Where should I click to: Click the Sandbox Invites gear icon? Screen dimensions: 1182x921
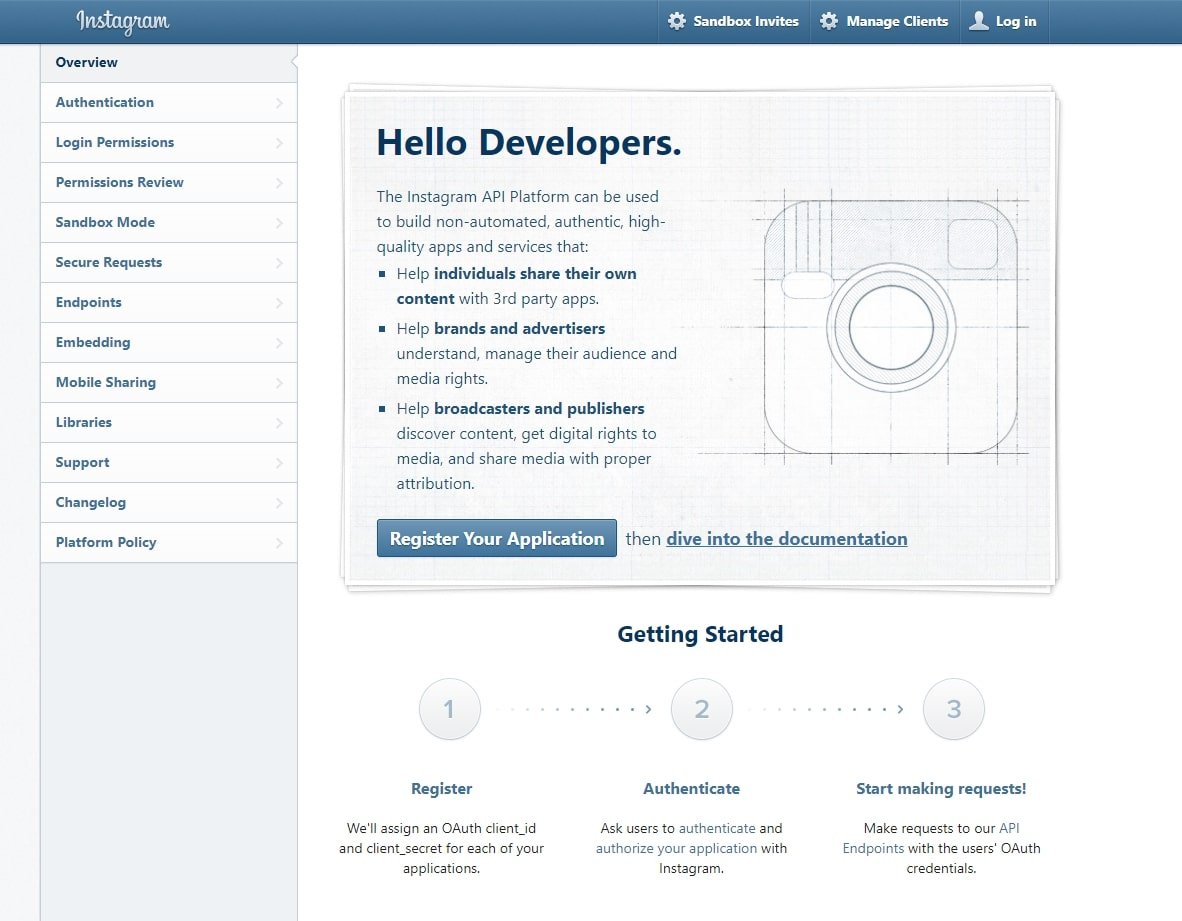677,21
